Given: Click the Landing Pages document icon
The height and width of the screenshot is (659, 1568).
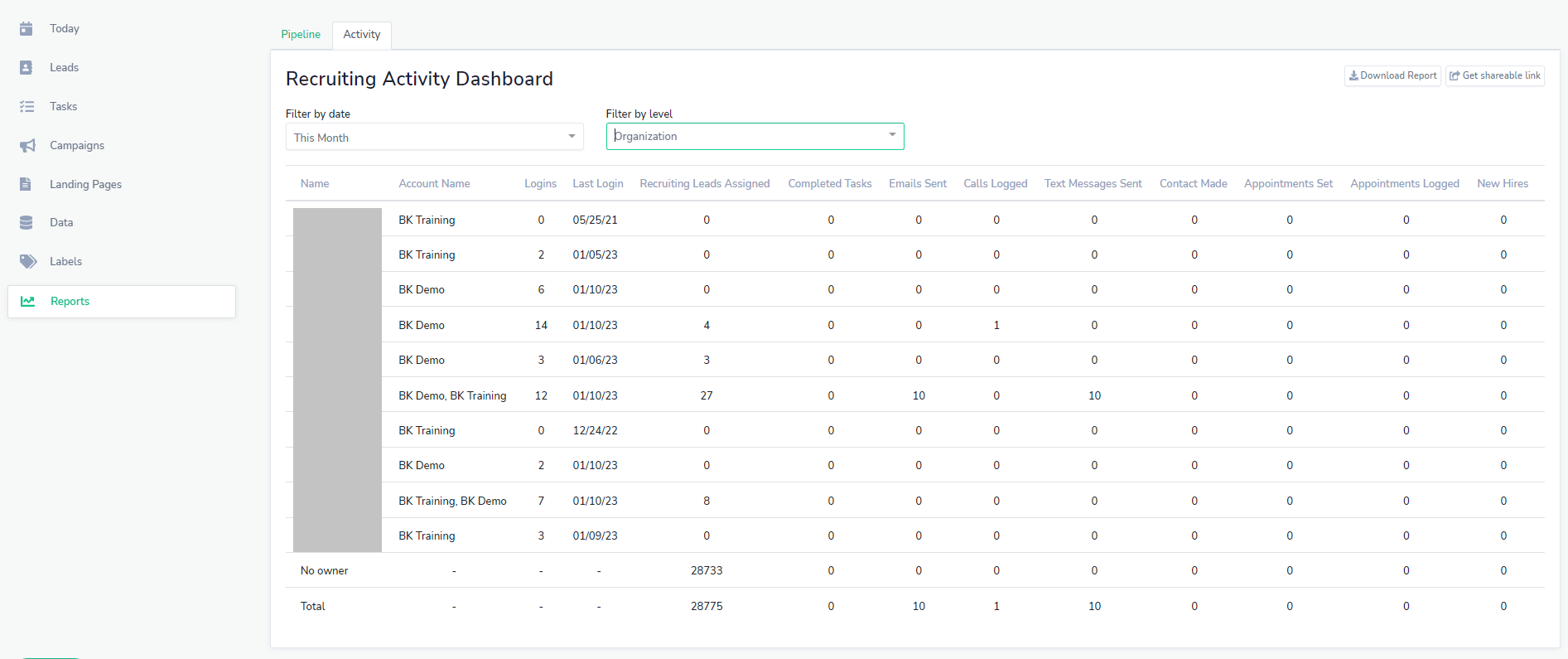Looking at the screenshot, I should click(x=26, y=184).
